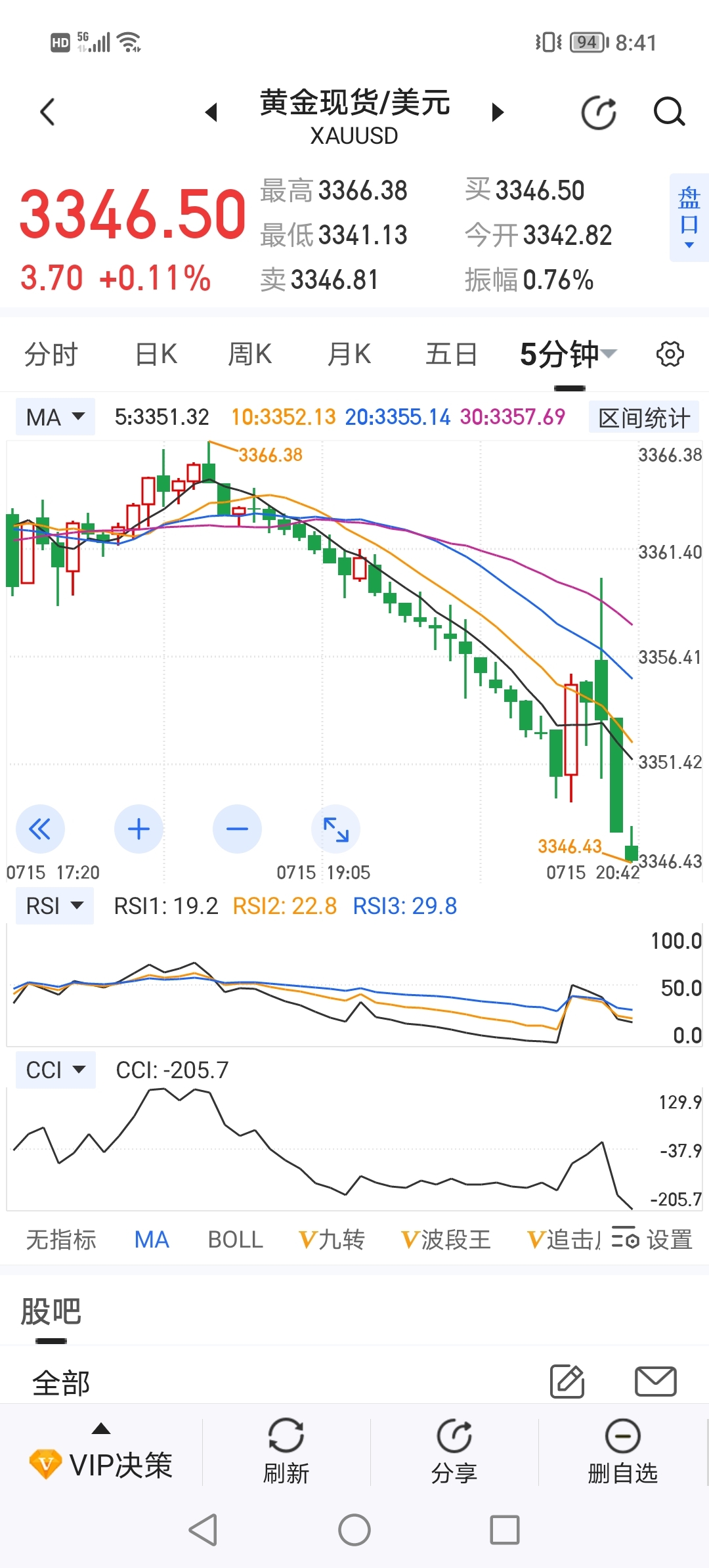The image size is (709, 1568).
Task: Open the 股吧 forum tab
Action: 51,1312
